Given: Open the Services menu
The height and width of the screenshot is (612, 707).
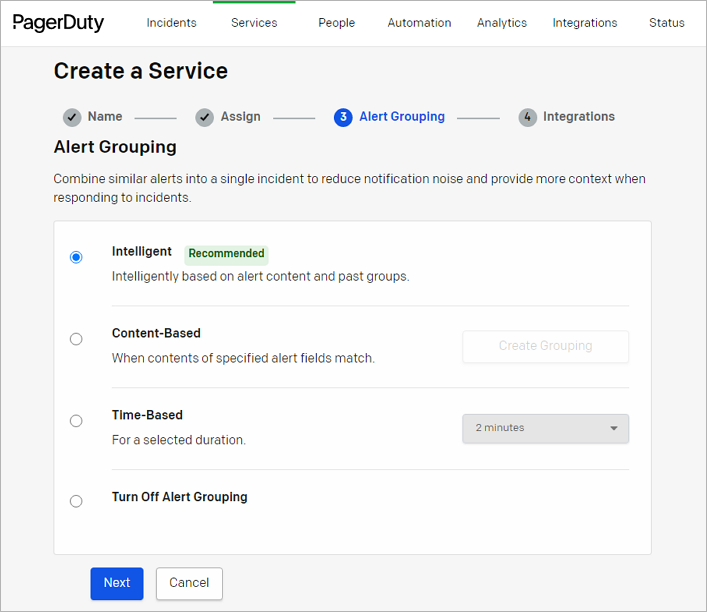Looking at the screenshot, I should click(x=254, y=23).
